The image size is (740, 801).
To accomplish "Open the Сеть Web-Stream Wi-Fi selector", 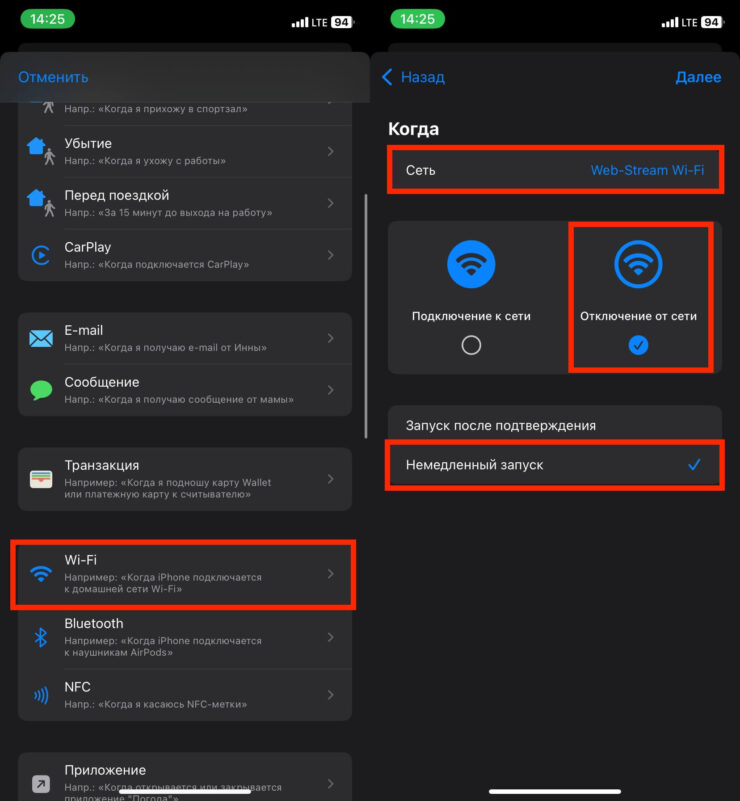I will [x=554, y=170].
